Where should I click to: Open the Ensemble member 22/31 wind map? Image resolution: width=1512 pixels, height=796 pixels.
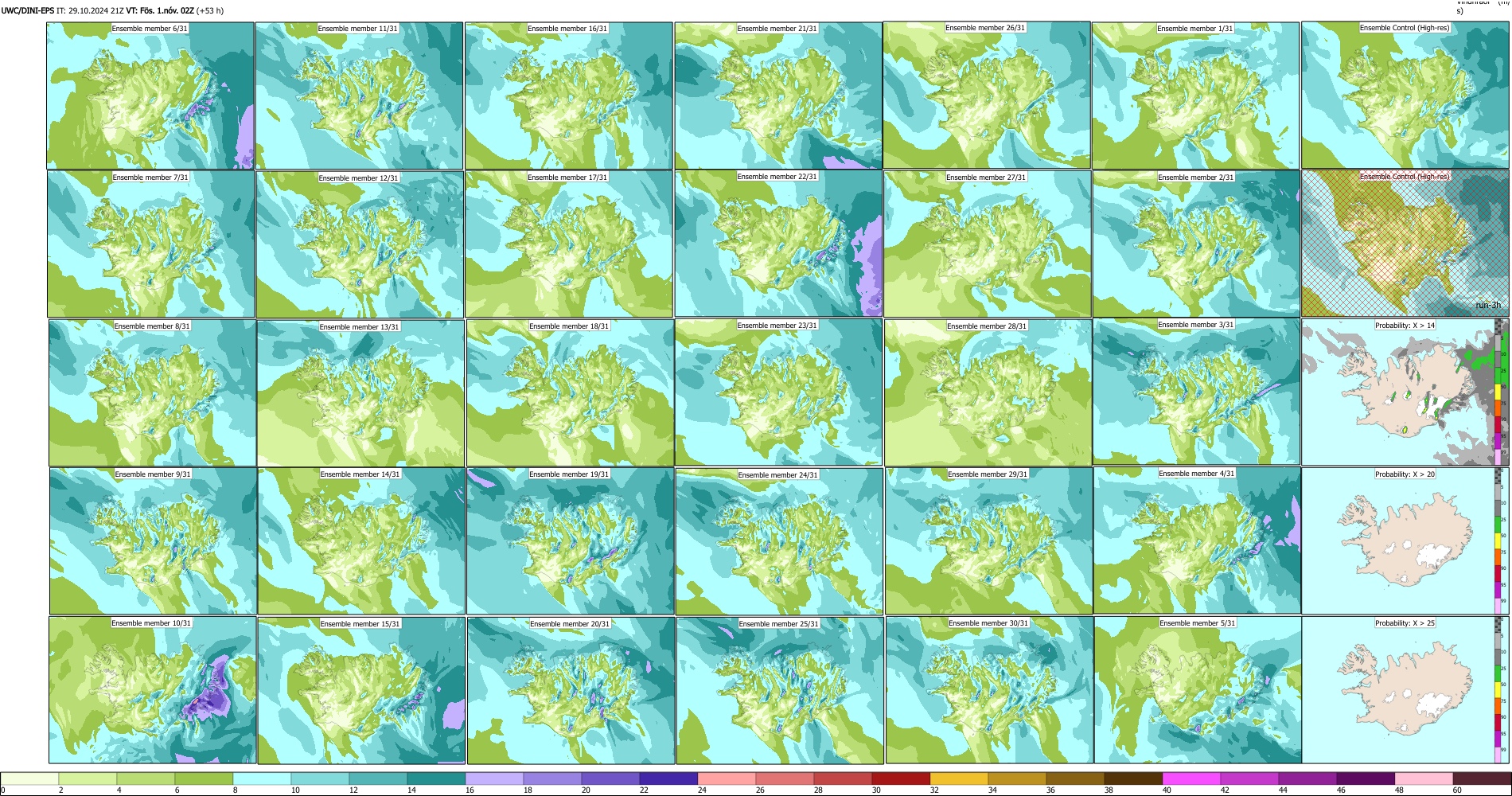[778, 244]
